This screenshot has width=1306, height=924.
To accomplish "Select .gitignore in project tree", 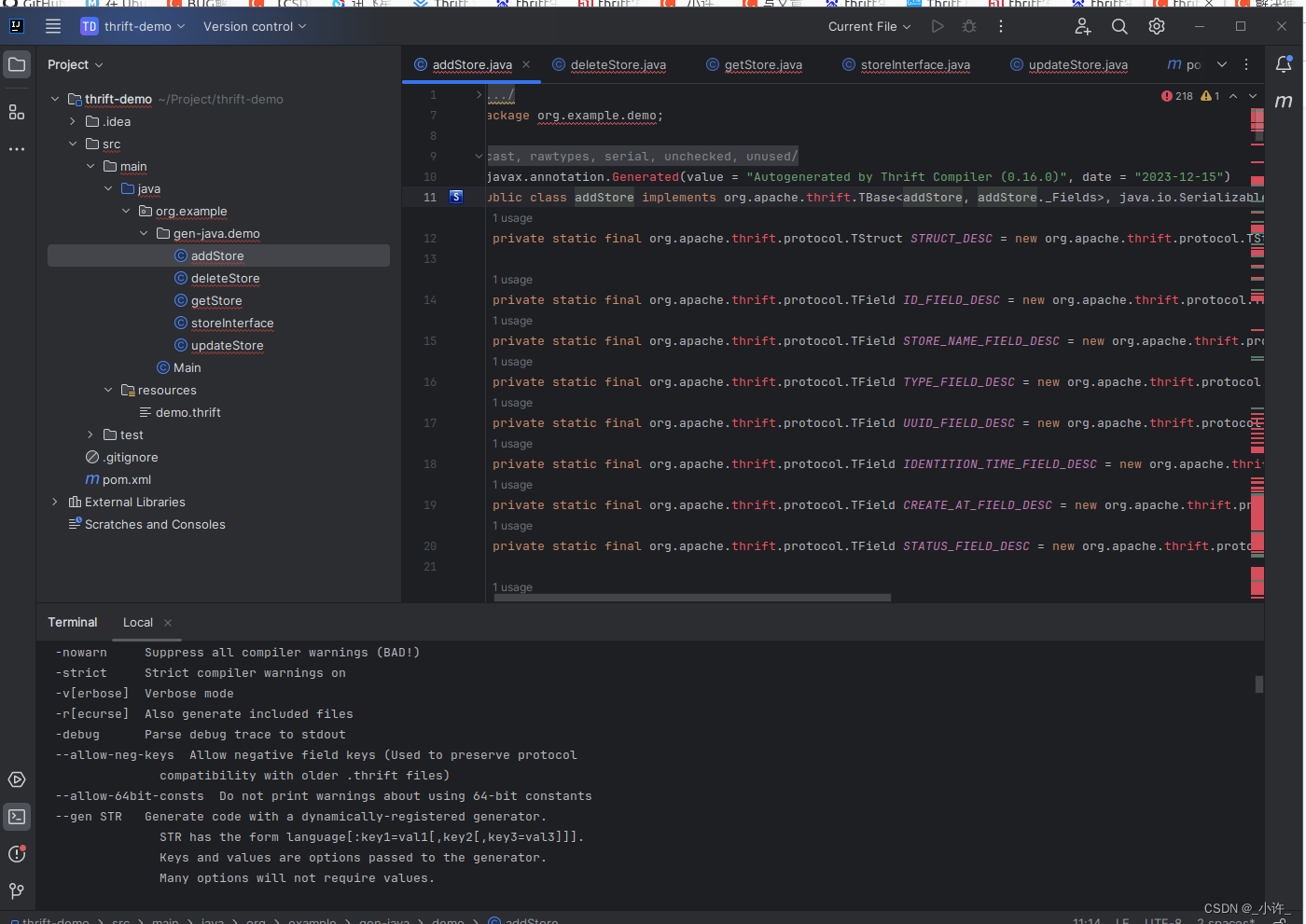I will (x=131, y=457).
